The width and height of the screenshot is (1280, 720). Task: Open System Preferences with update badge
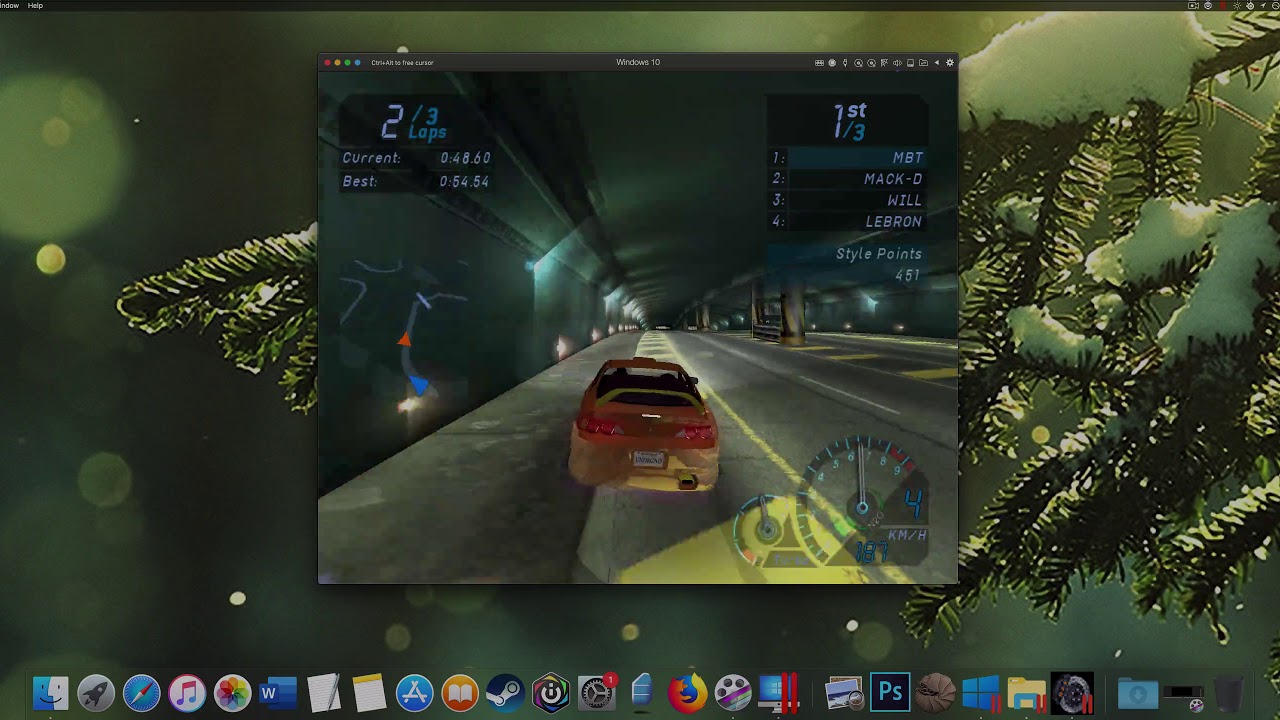click(597, 693)
